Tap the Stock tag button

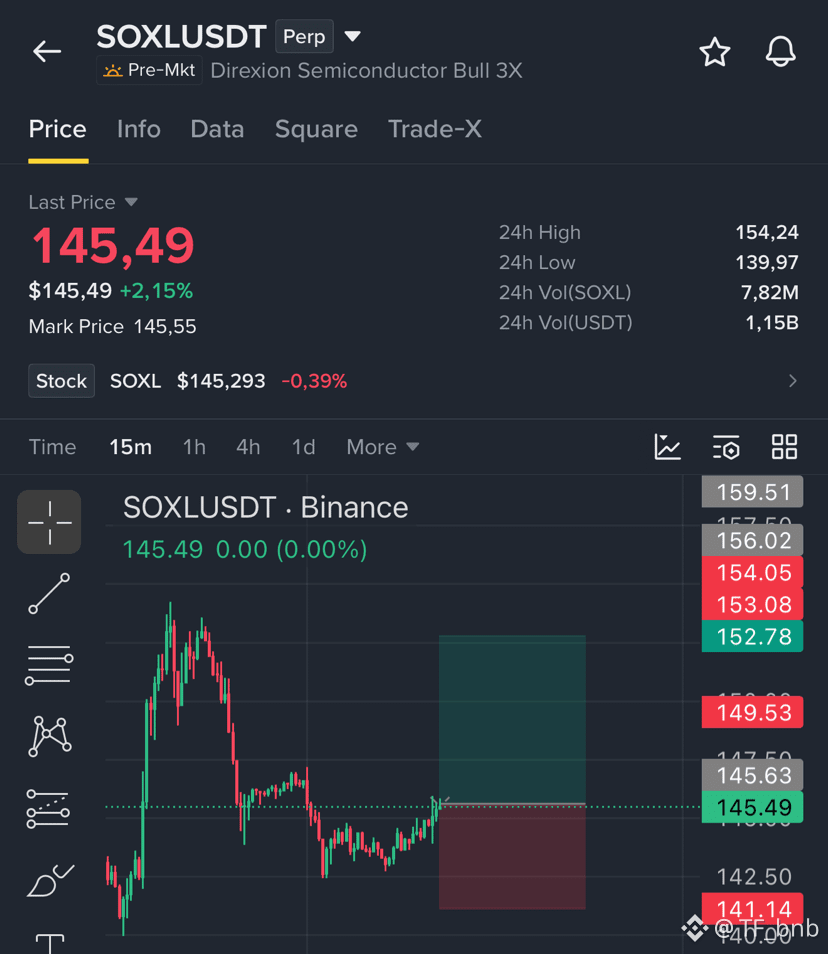tap(61, 381)
